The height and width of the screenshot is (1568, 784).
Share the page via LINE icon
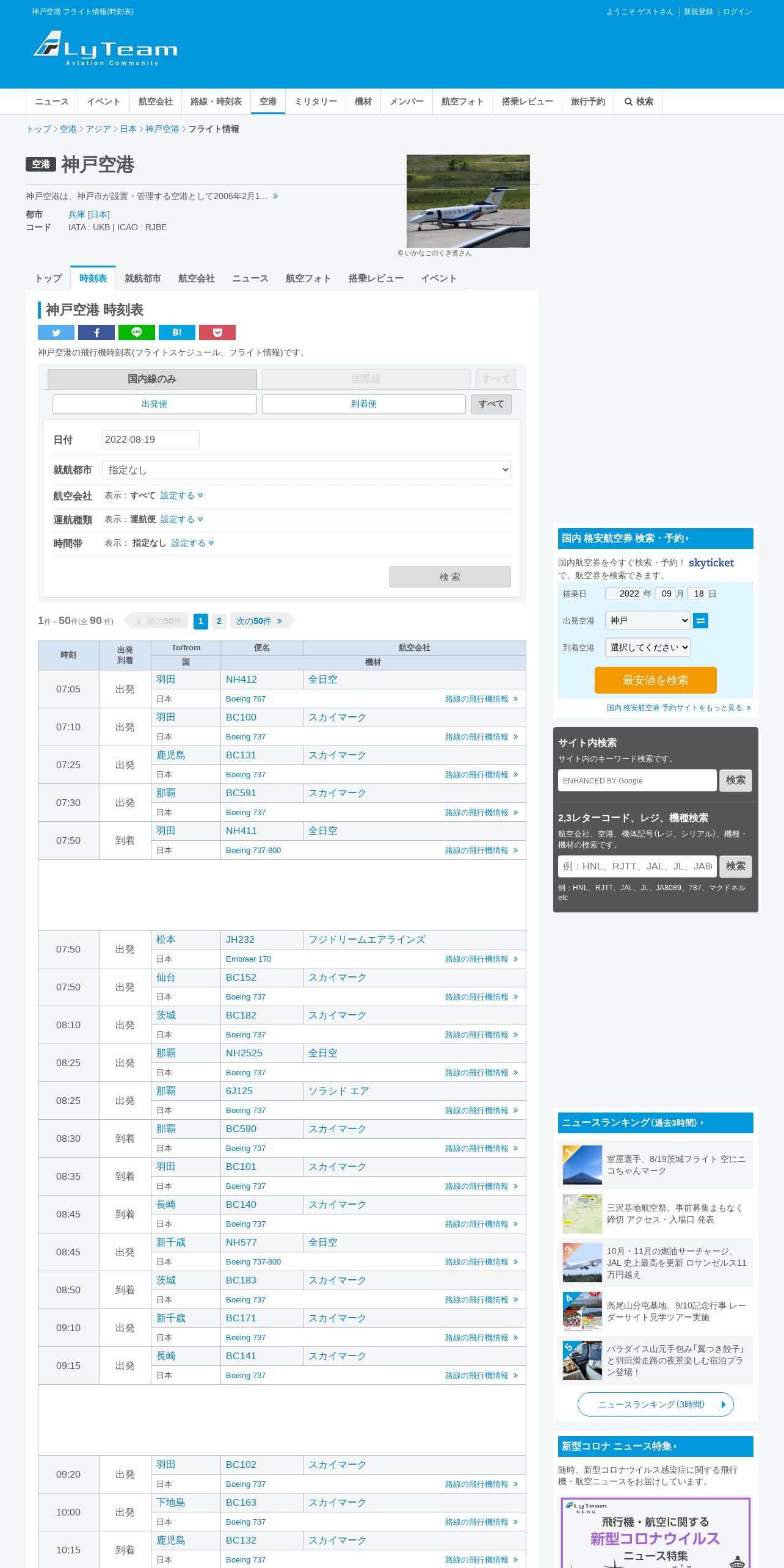[x=137, y=332]
